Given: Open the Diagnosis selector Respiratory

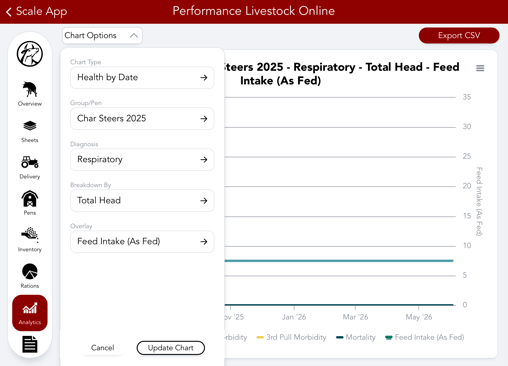Looking at the screenshot, I should (x=142, y=159).
